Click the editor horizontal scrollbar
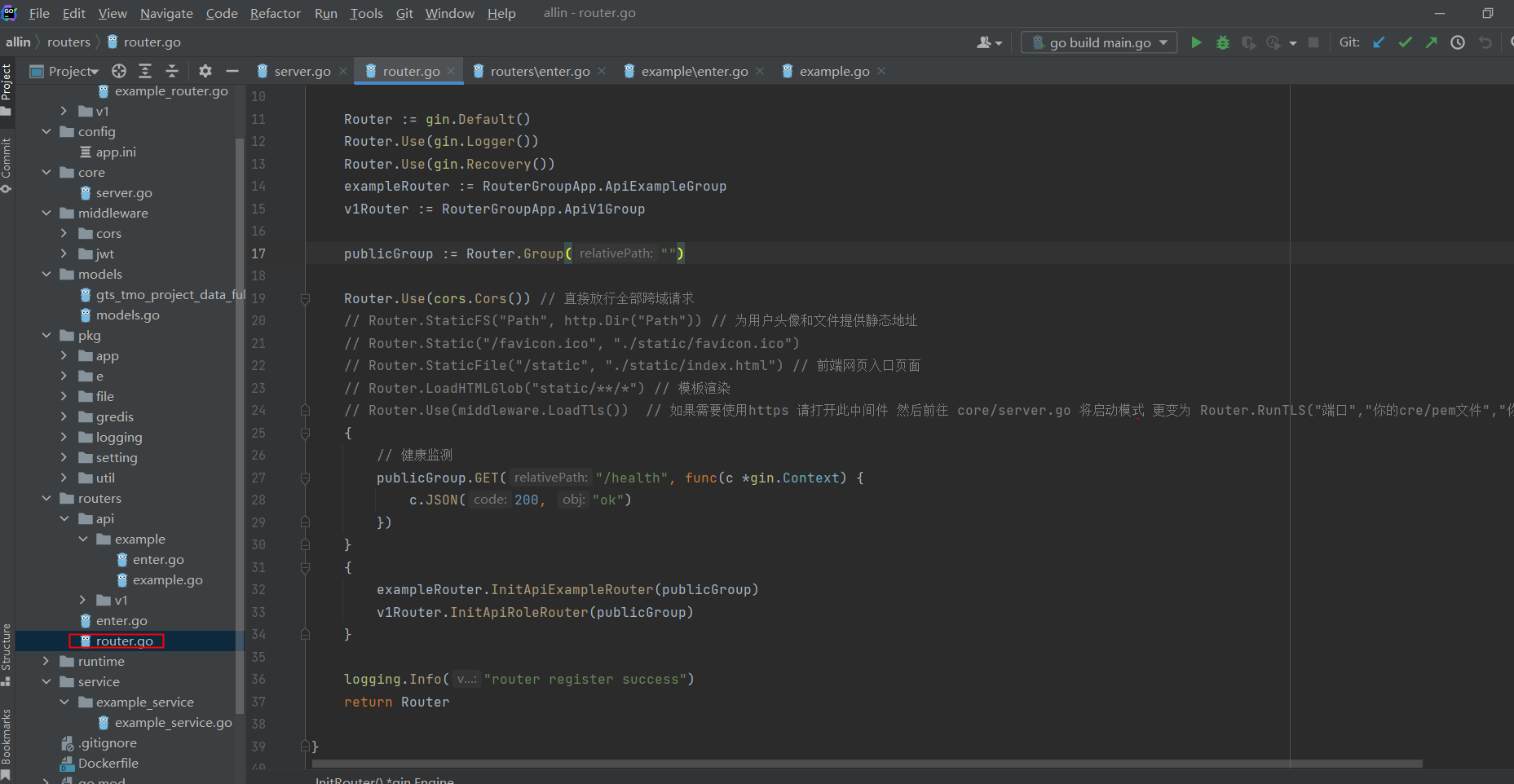1514x784 pixels. click(866, 764)
